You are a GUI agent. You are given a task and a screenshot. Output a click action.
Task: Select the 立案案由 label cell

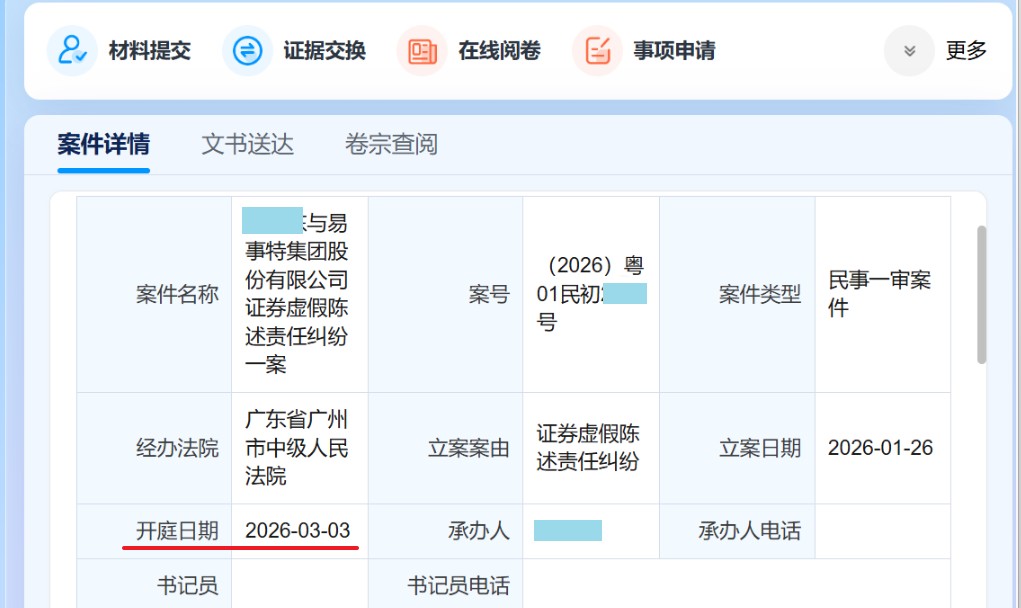tap(445, 448)
